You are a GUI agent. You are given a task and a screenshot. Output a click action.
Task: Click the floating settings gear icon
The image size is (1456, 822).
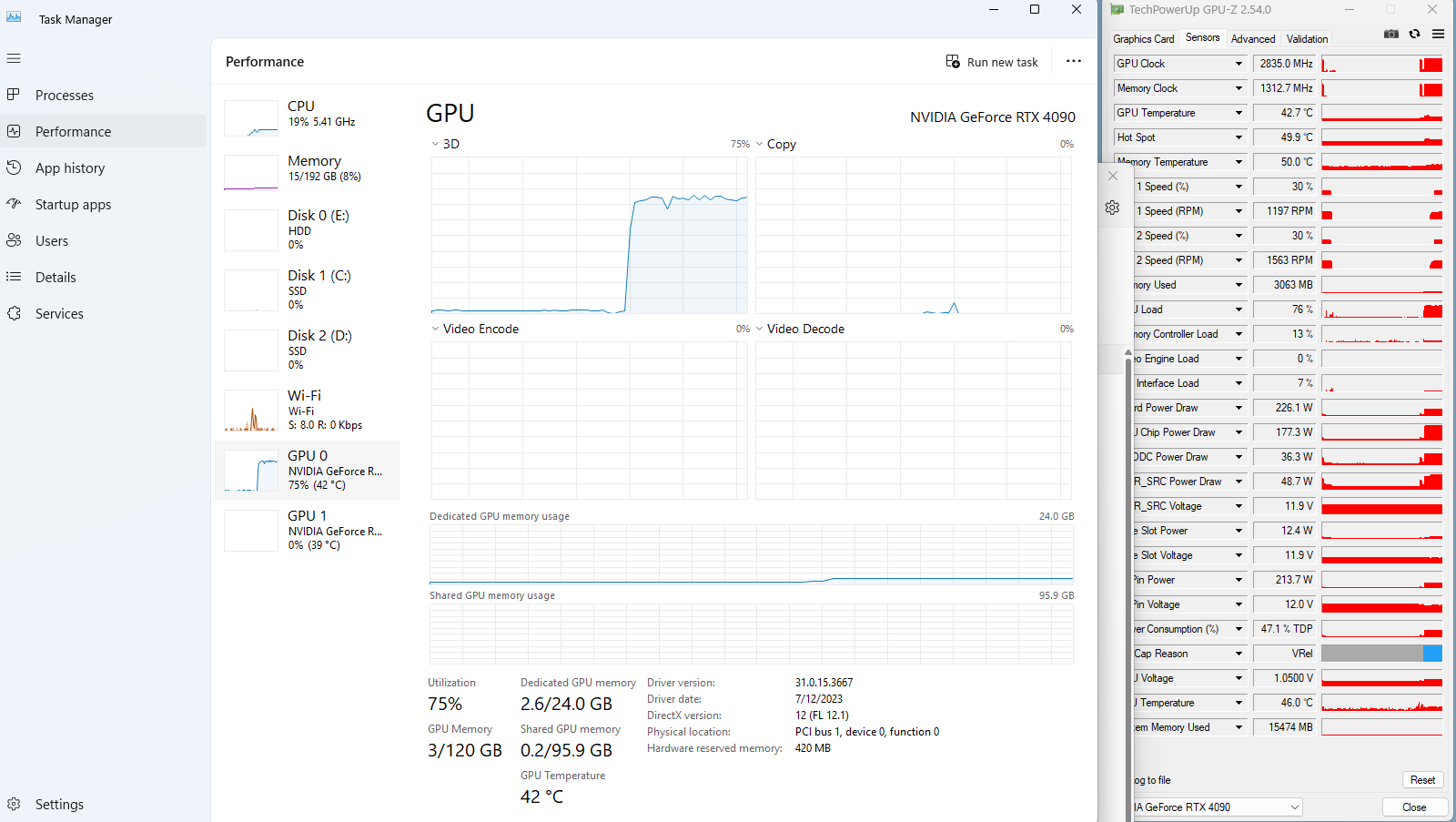click(1112, 208)
